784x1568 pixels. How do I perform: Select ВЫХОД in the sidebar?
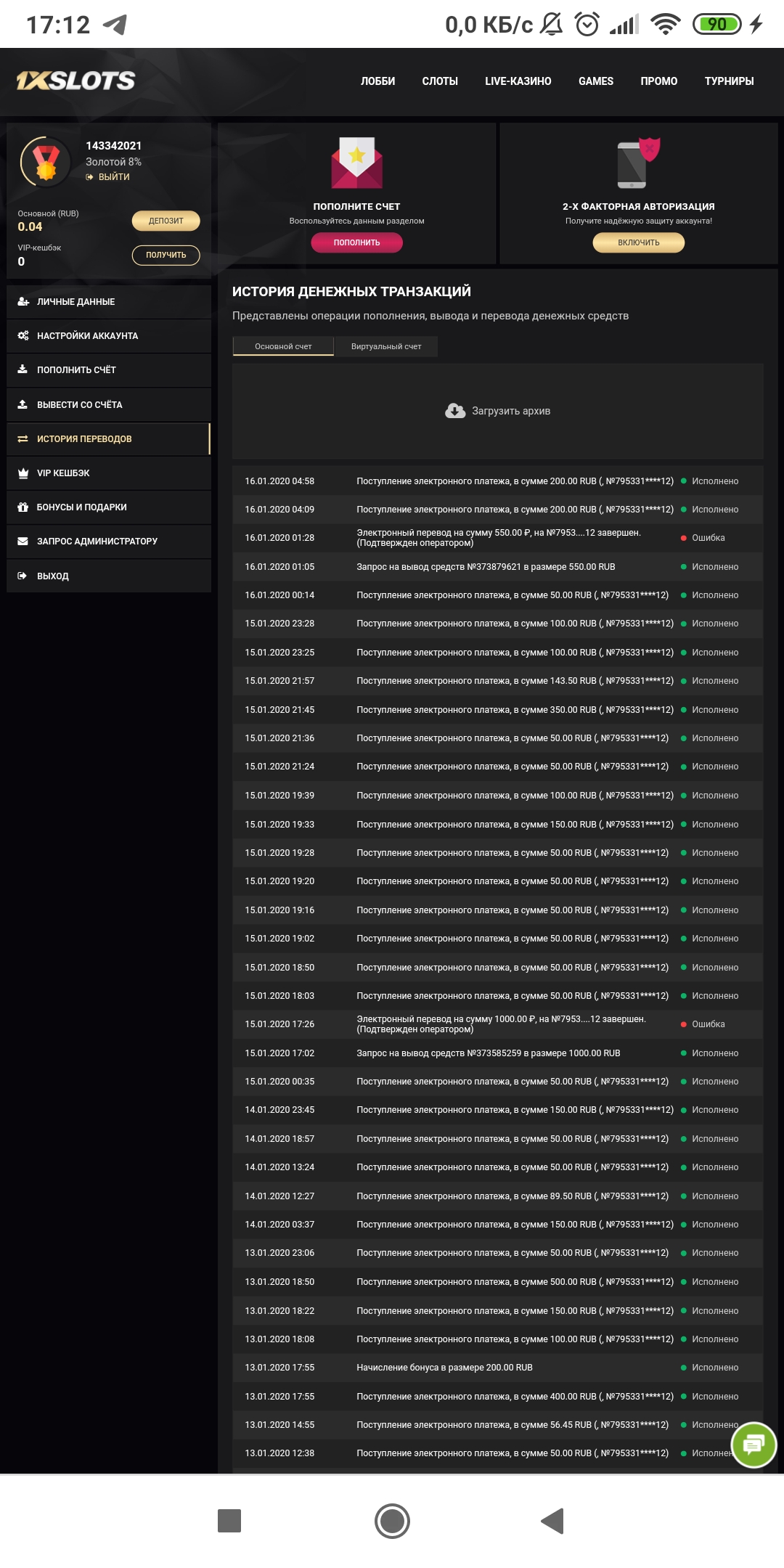pyautogui.click(x=109, y=576)
